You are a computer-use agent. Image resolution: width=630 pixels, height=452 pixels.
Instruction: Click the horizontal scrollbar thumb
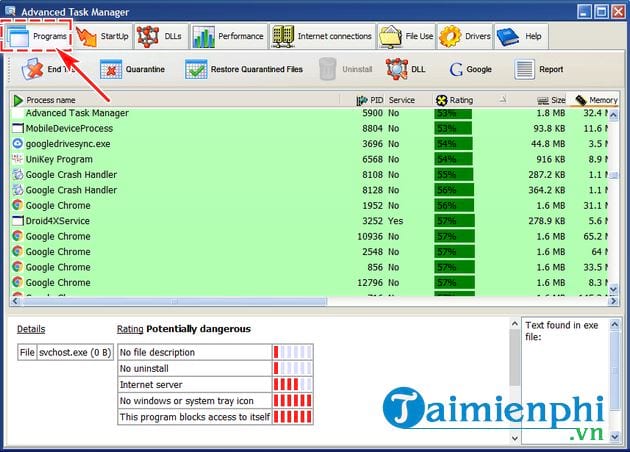point(174,301)
